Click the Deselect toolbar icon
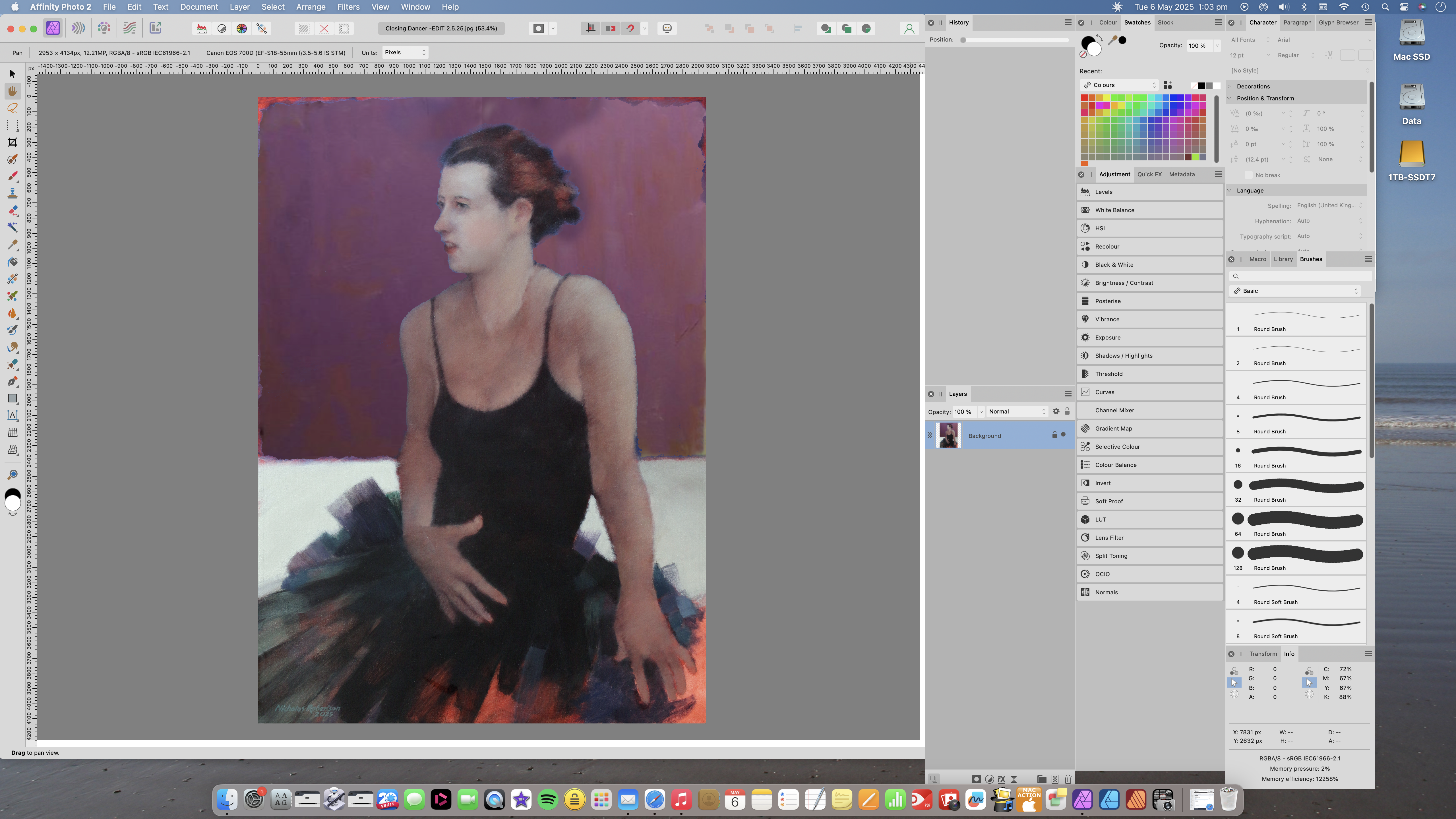This screenshot has height=819, width=1456. pyautogui.click(x=324, y=28)
